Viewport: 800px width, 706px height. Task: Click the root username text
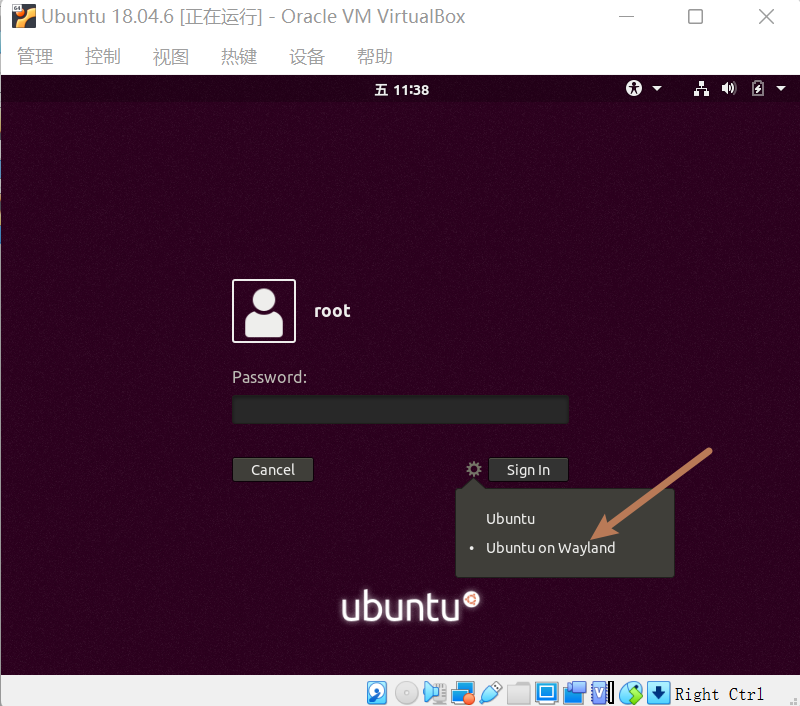tap(332, 311)
